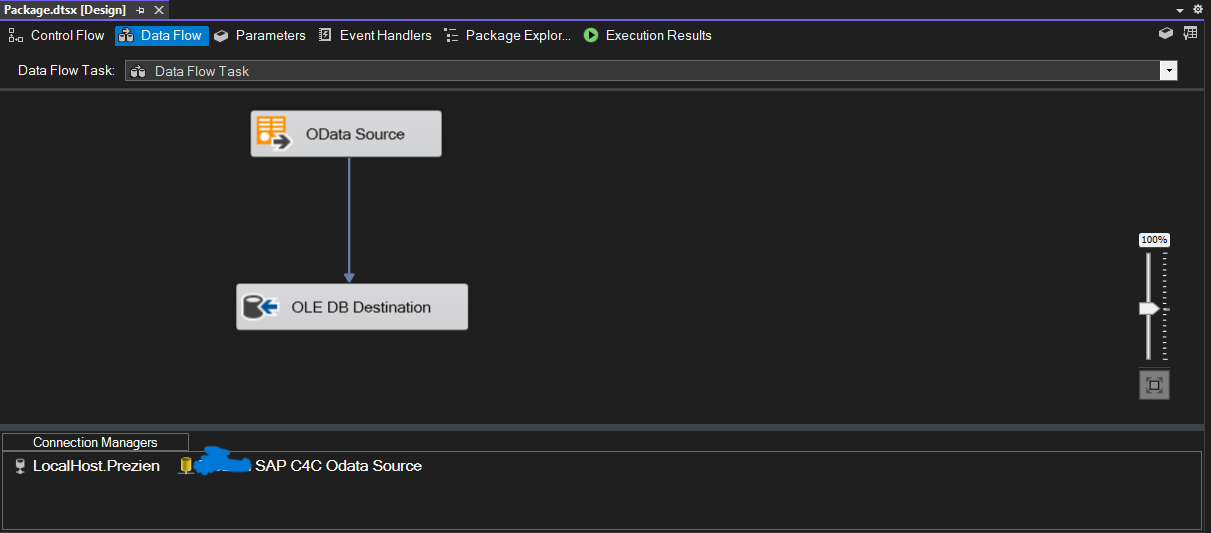Select the OLE DB Destination component

pyautogui.click(x=352, y=307)
